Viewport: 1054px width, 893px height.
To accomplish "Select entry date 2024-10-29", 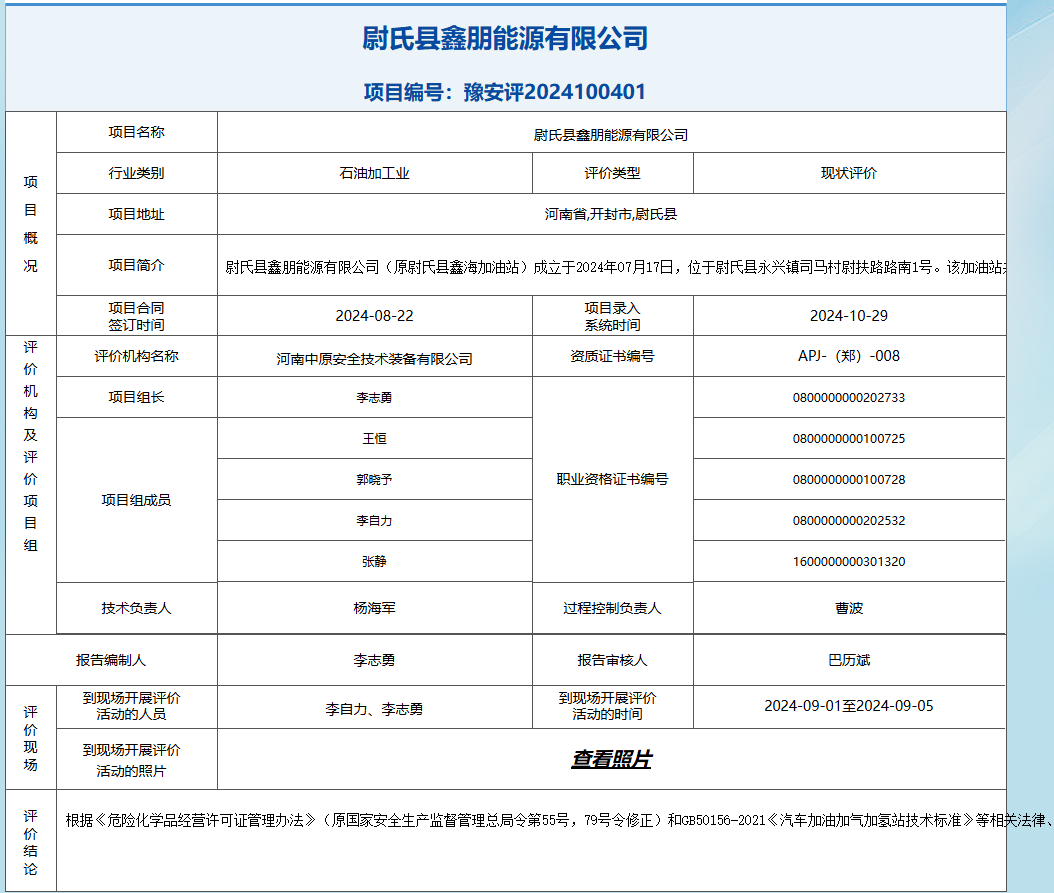I will tap(849, 315).
